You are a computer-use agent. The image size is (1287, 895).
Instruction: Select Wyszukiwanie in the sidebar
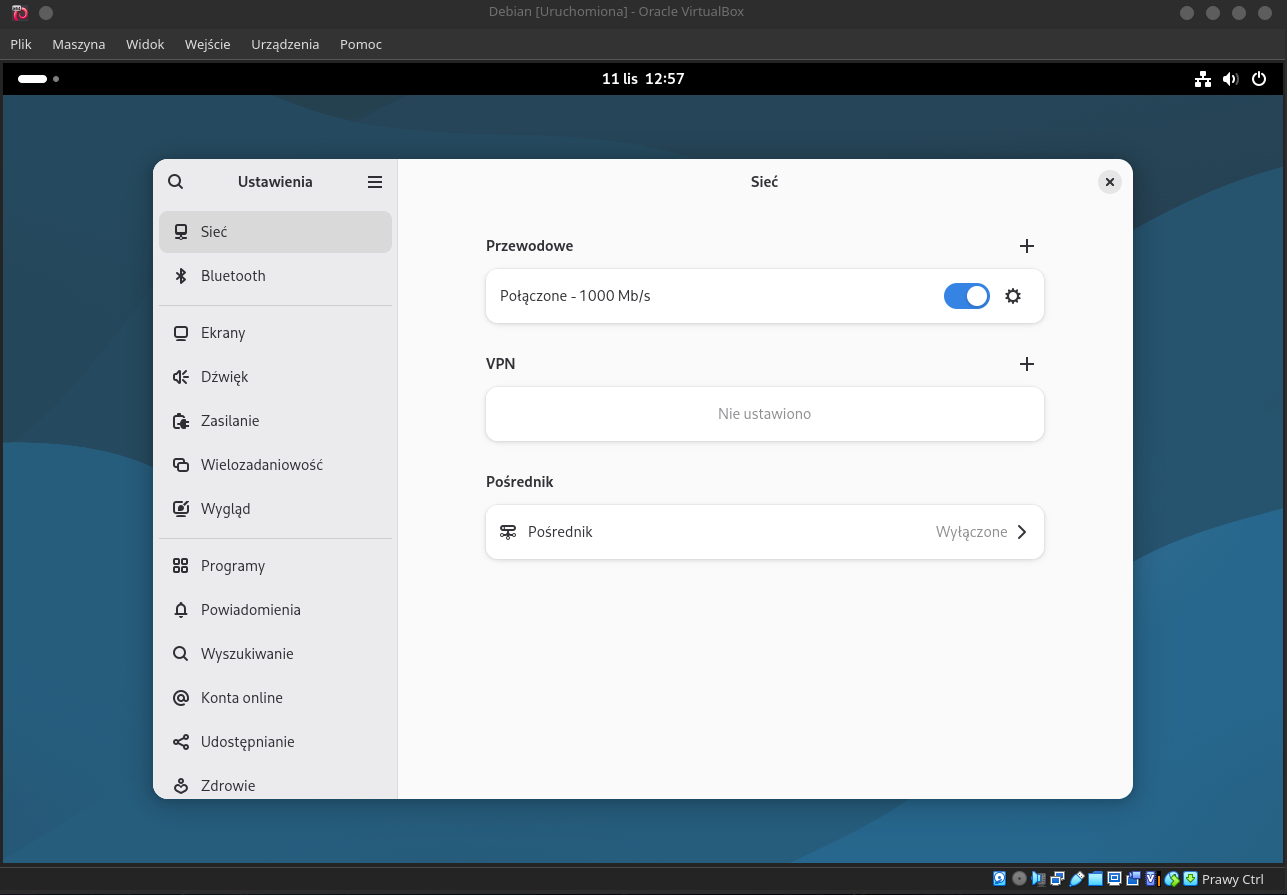tap(275, 654)
